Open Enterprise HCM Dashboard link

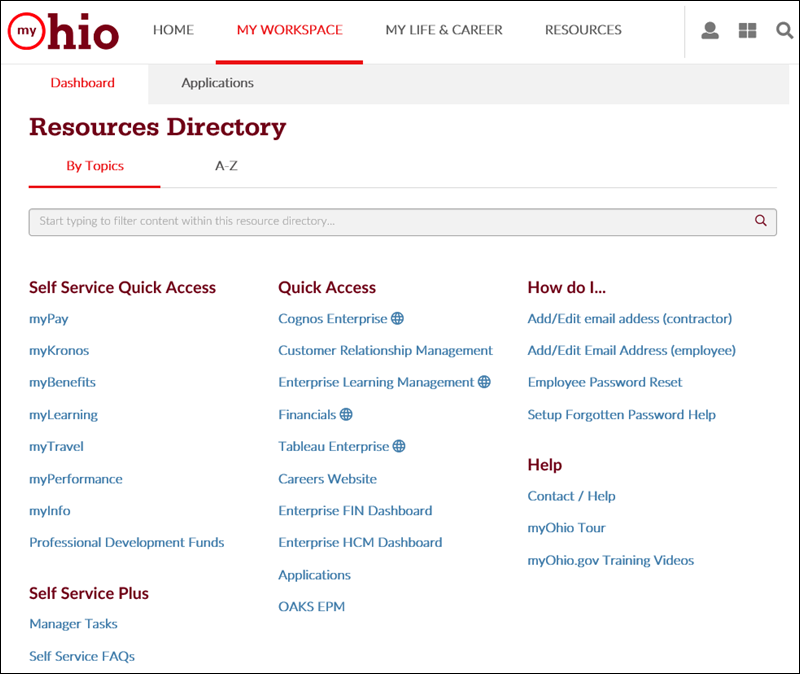(360, 542)
